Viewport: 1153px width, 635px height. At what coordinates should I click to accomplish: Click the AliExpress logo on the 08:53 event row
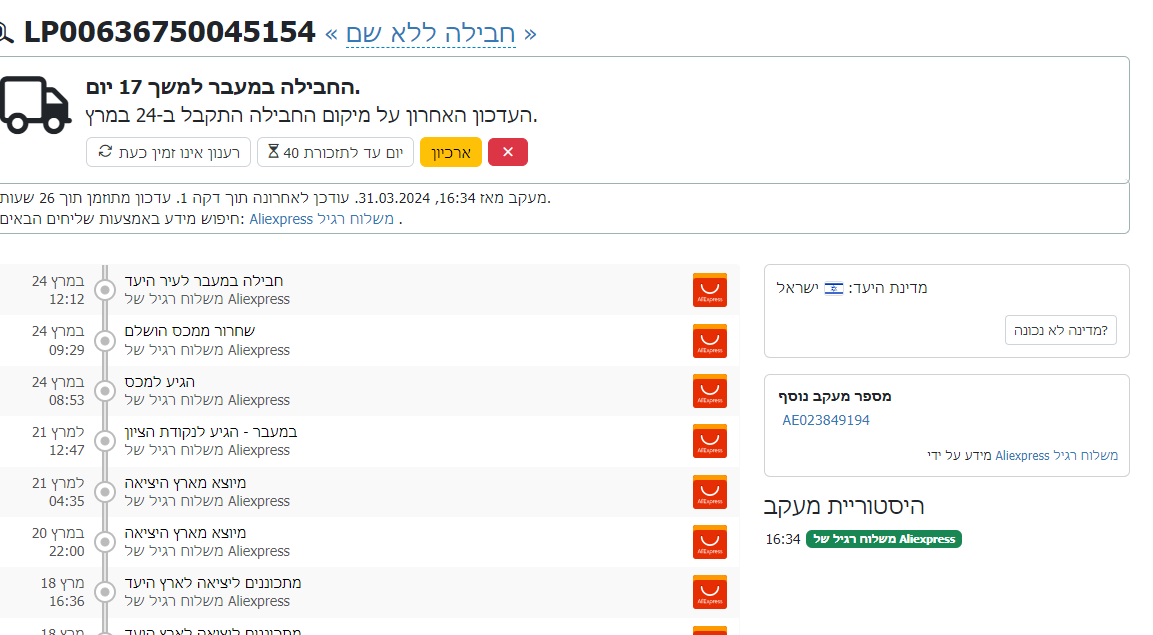click(710, 391)
